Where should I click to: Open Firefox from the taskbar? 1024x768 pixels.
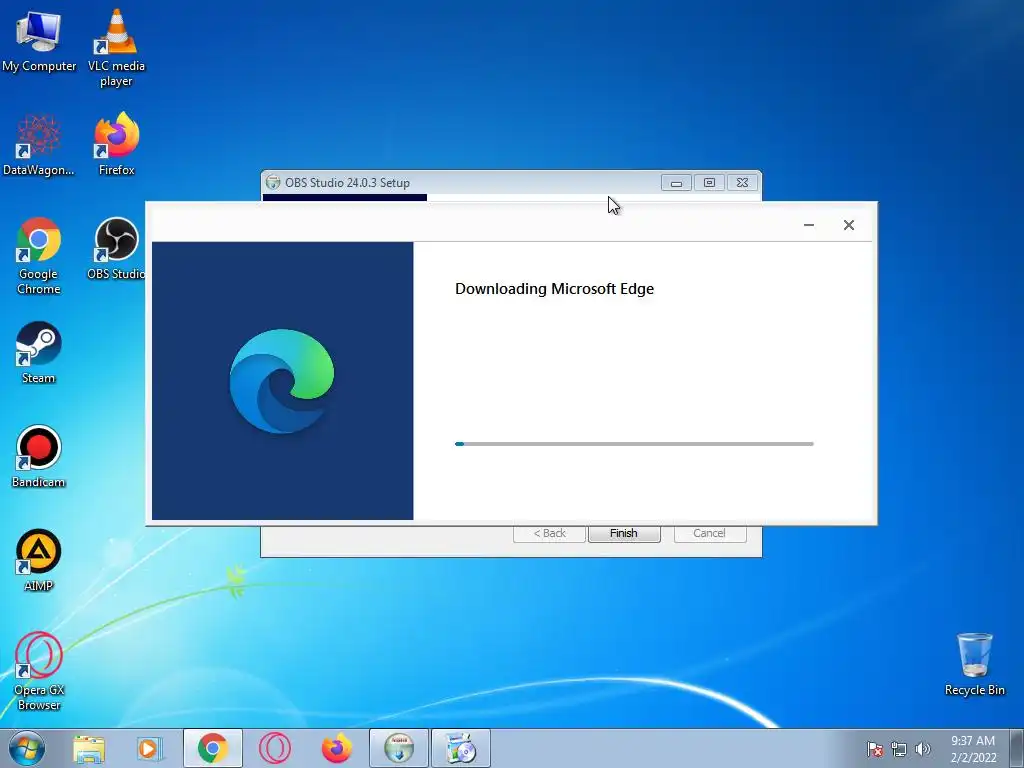pos(337,748)
